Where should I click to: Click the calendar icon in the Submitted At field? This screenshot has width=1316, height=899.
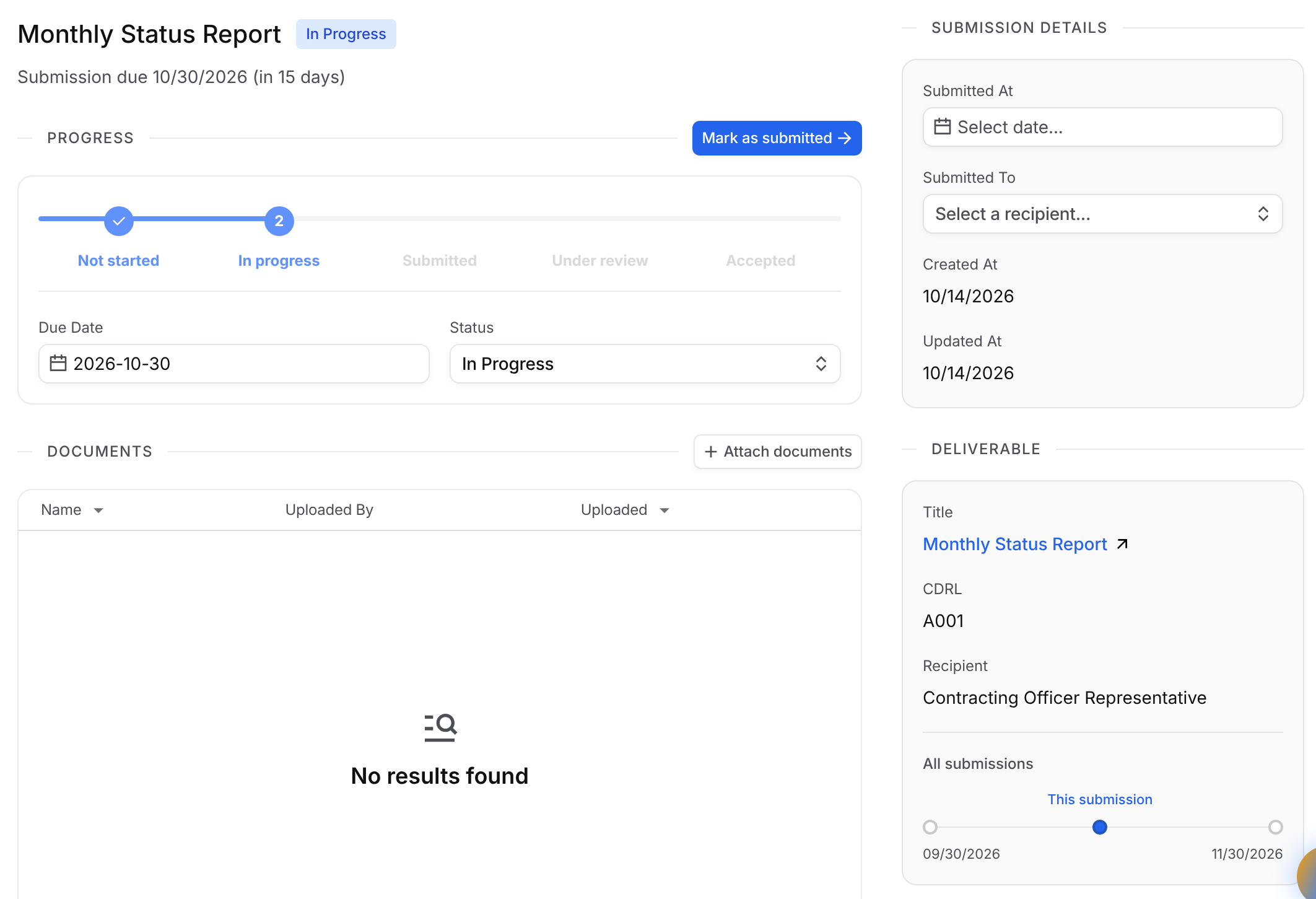coord(943,126)
